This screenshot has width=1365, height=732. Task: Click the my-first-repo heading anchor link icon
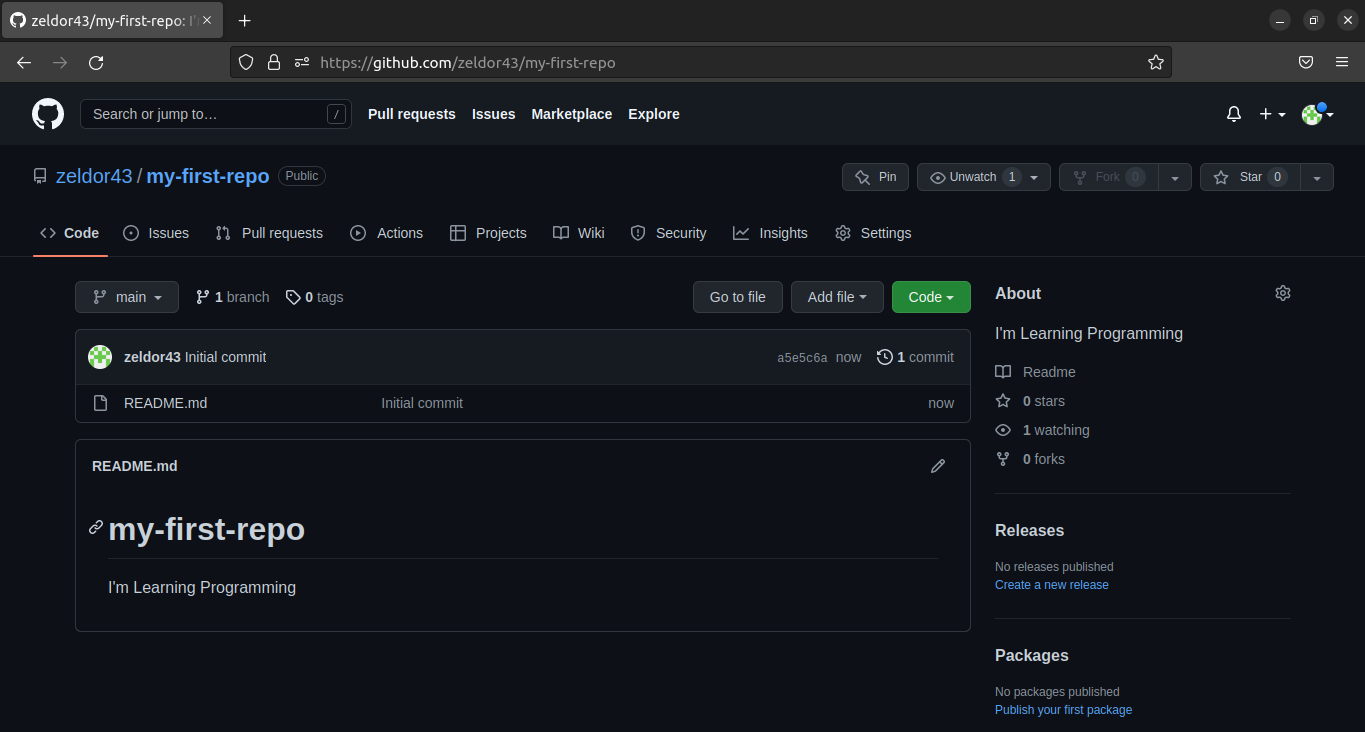(96, 527)
